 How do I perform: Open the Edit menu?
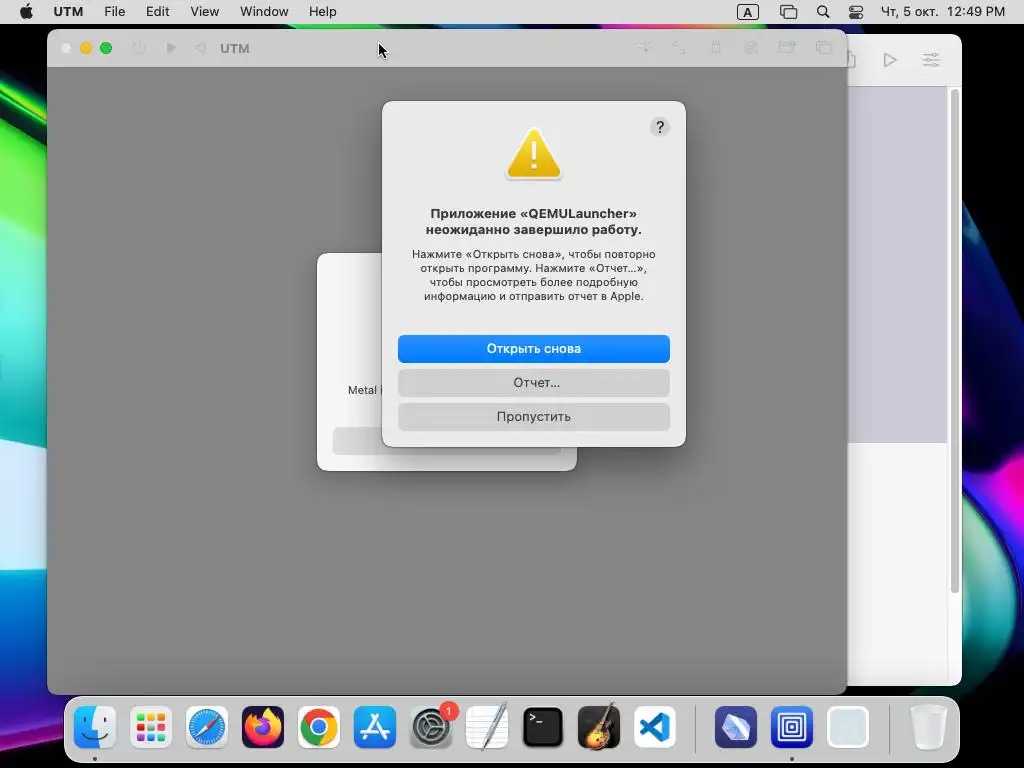click(157, 12)
